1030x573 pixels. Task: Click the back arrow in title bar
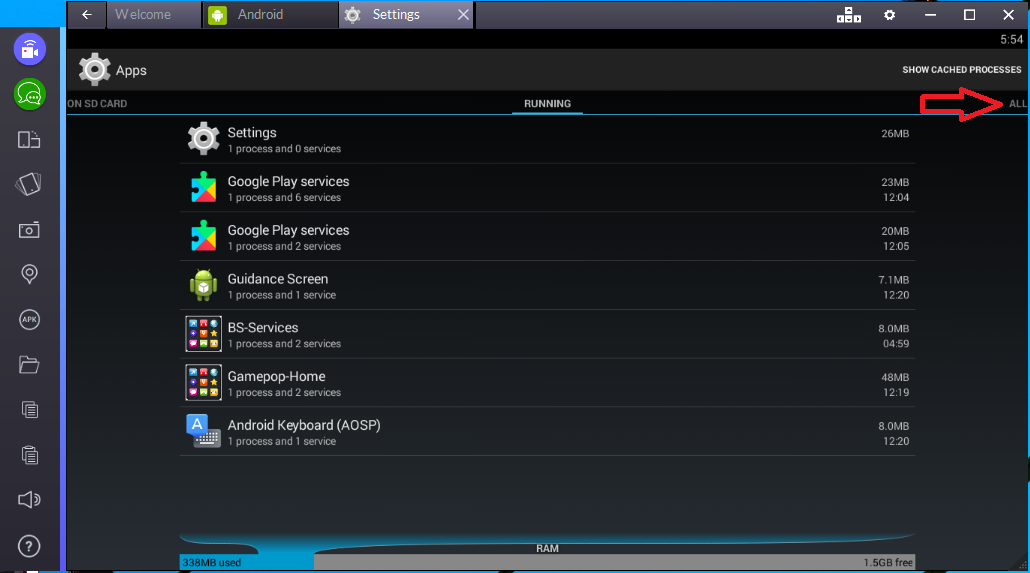87,14
